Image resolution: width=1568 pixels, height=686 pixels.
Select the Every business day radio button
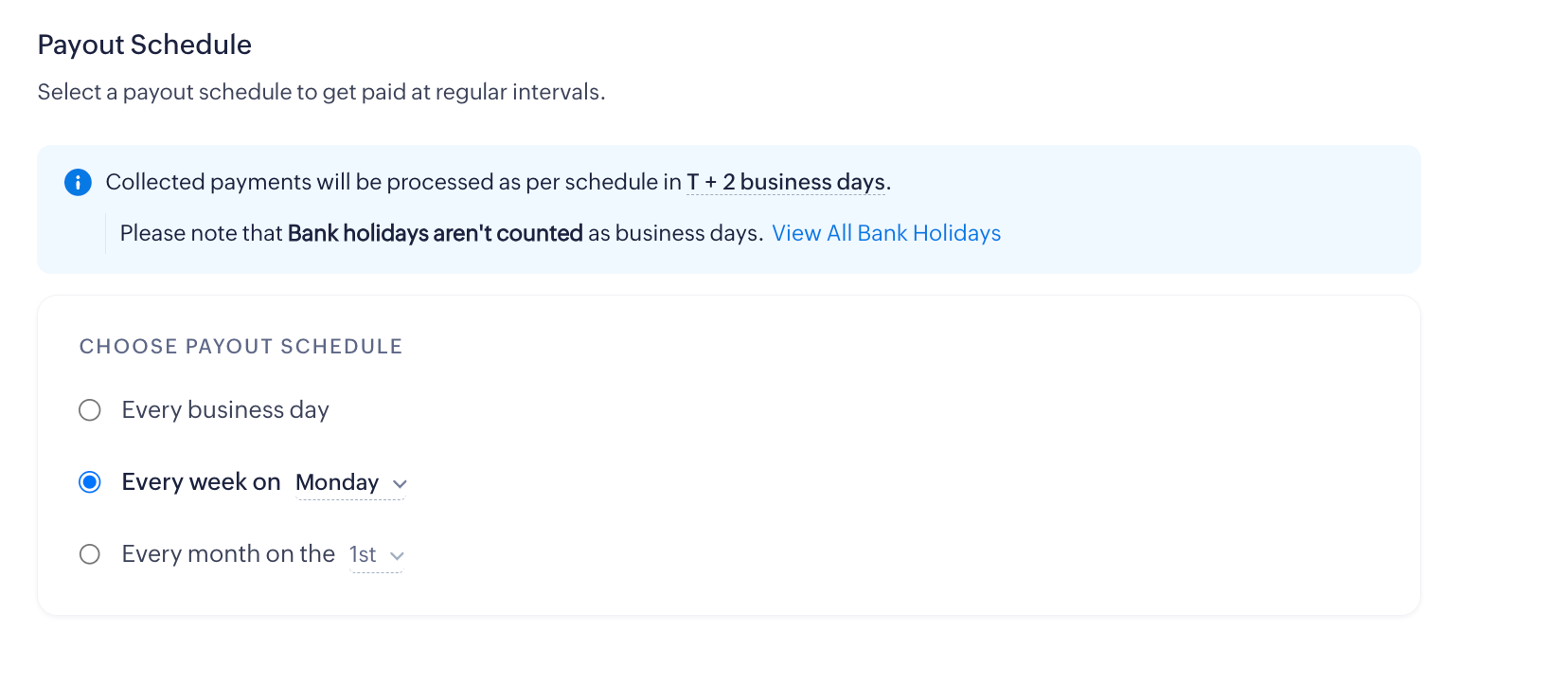[90, 410]
